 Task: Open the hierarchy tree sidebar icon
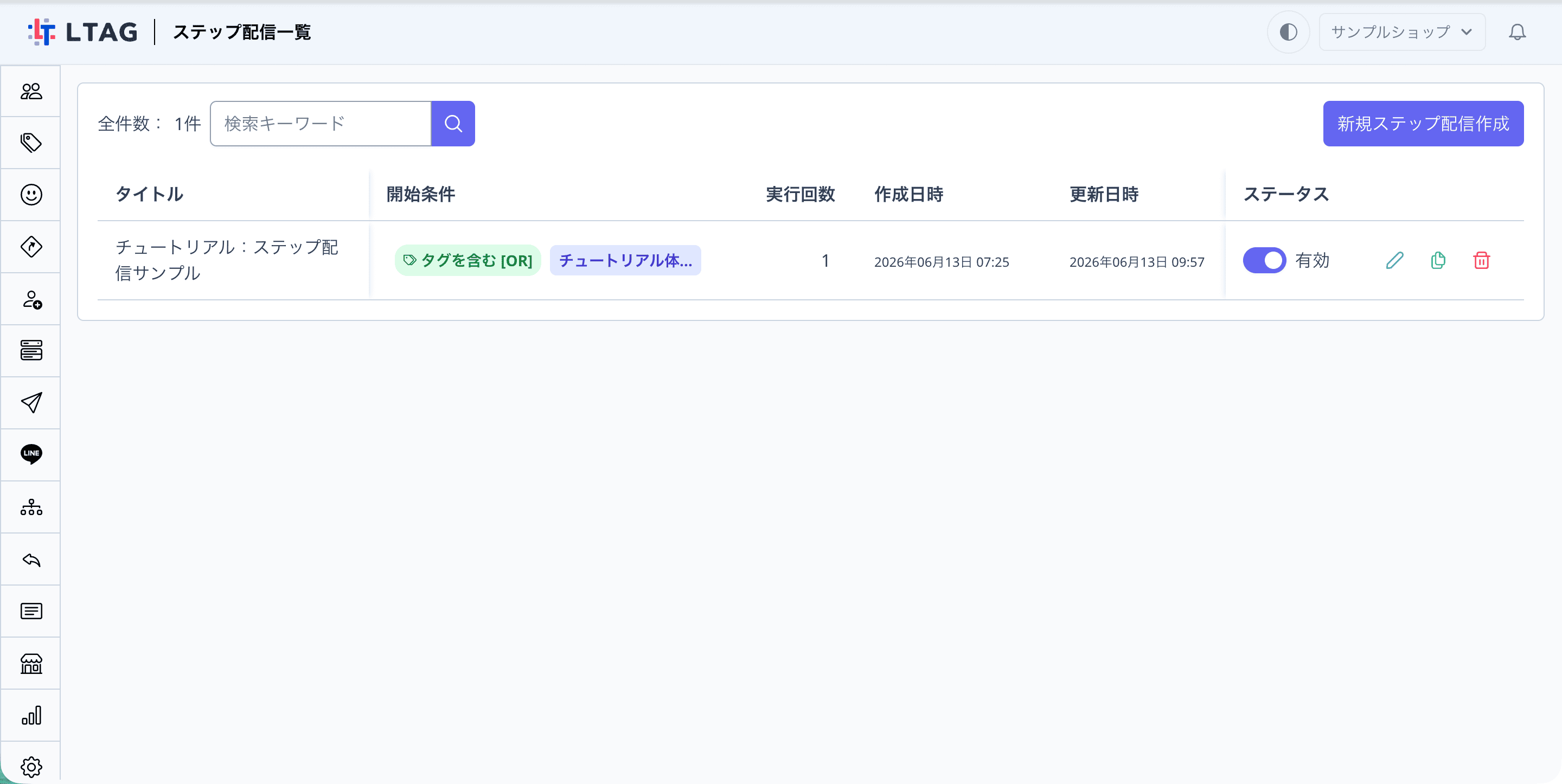coord(31,507)
